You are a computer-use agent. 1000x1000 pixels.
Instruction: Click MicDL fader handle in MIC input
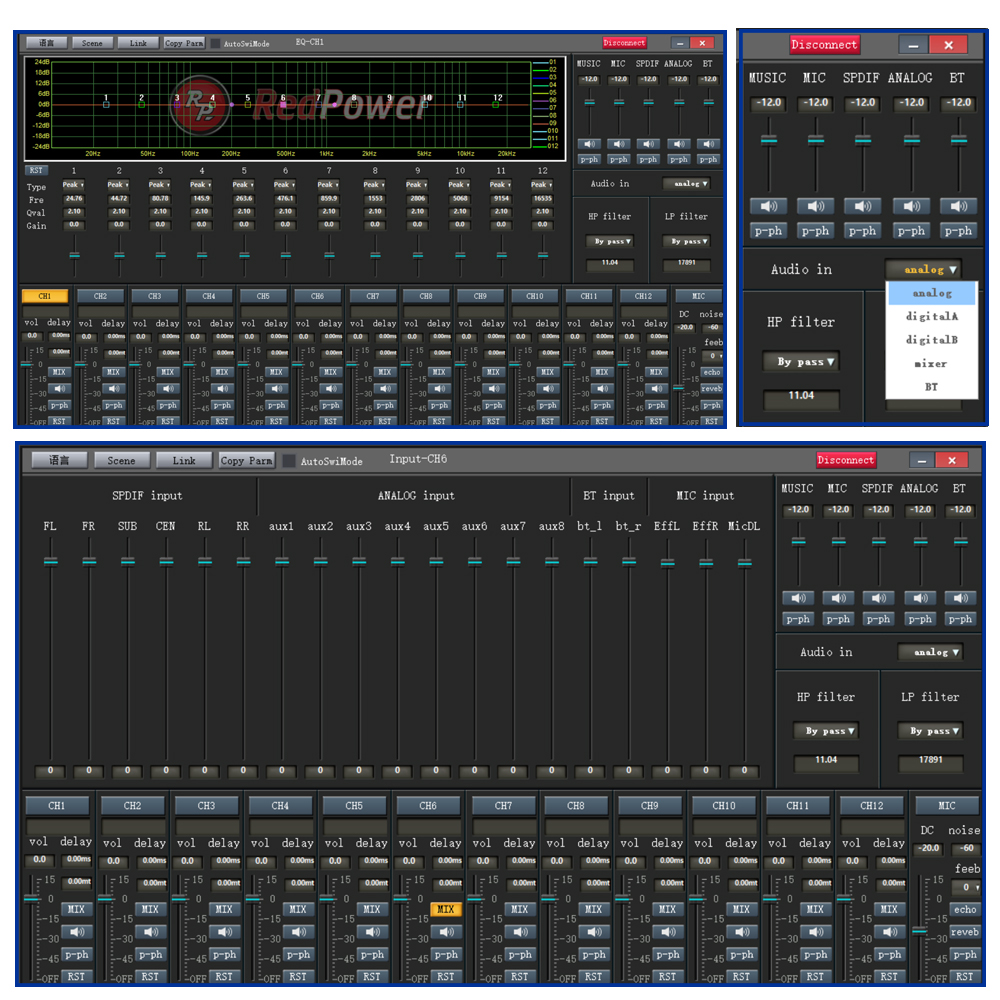click(744, 563)
